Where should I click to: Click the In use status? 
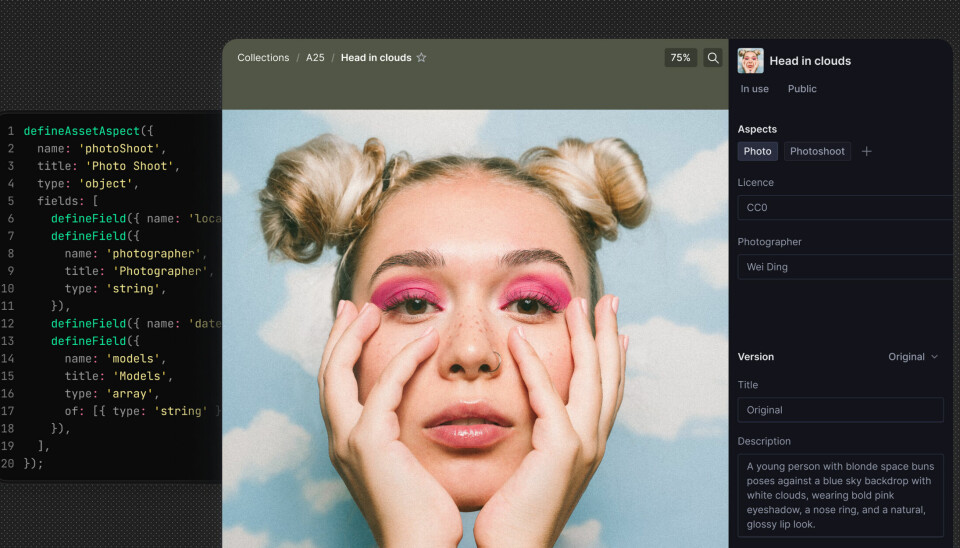(754, 89)
